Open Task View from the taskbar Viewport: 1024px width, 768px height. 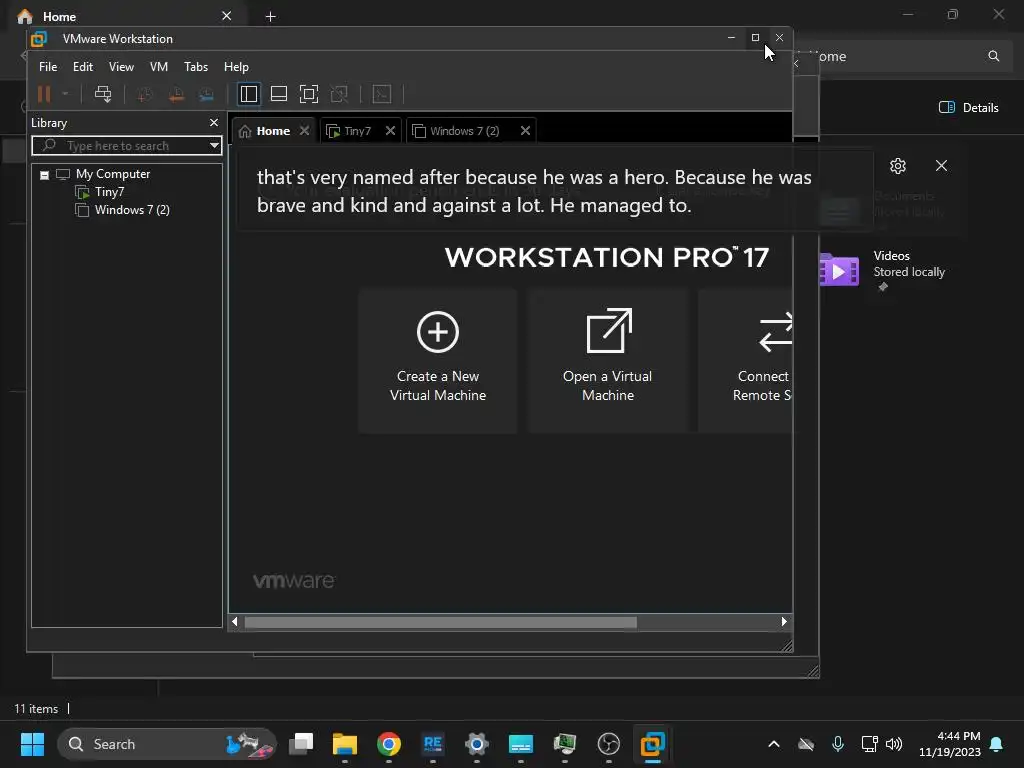click(301, 744)
